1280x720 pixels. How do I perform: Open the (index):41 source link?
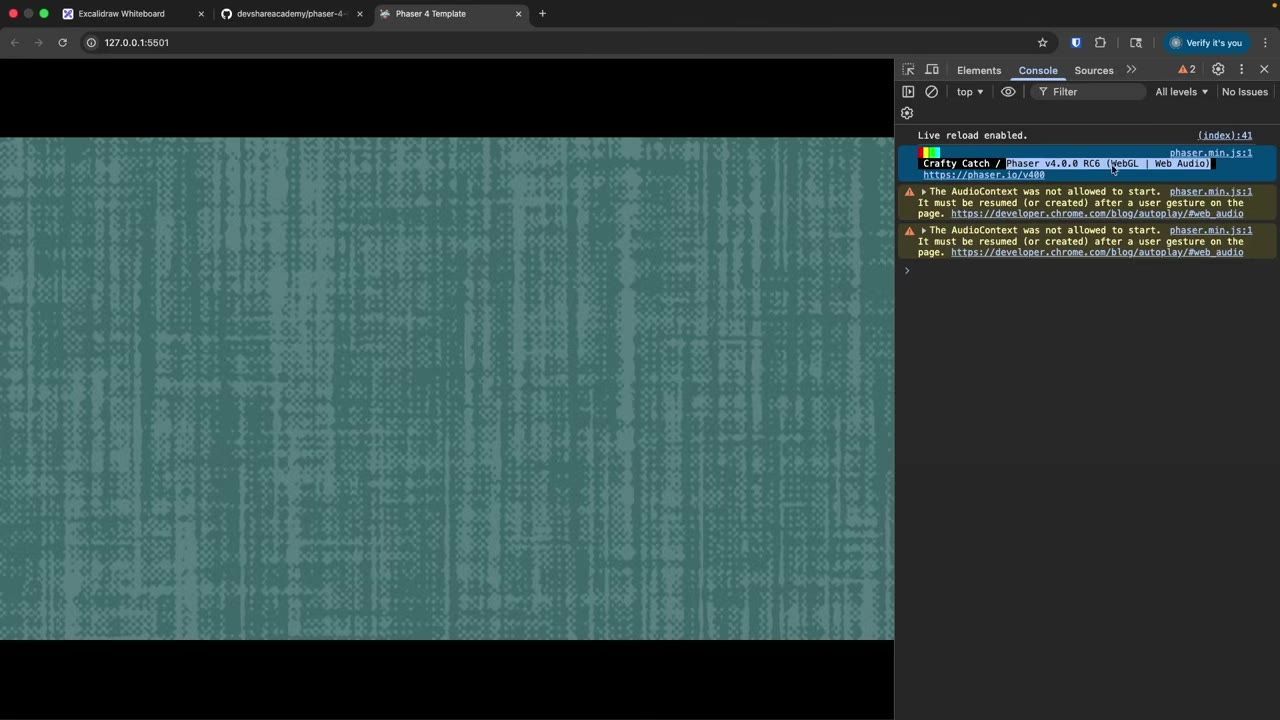point(1225,136)
